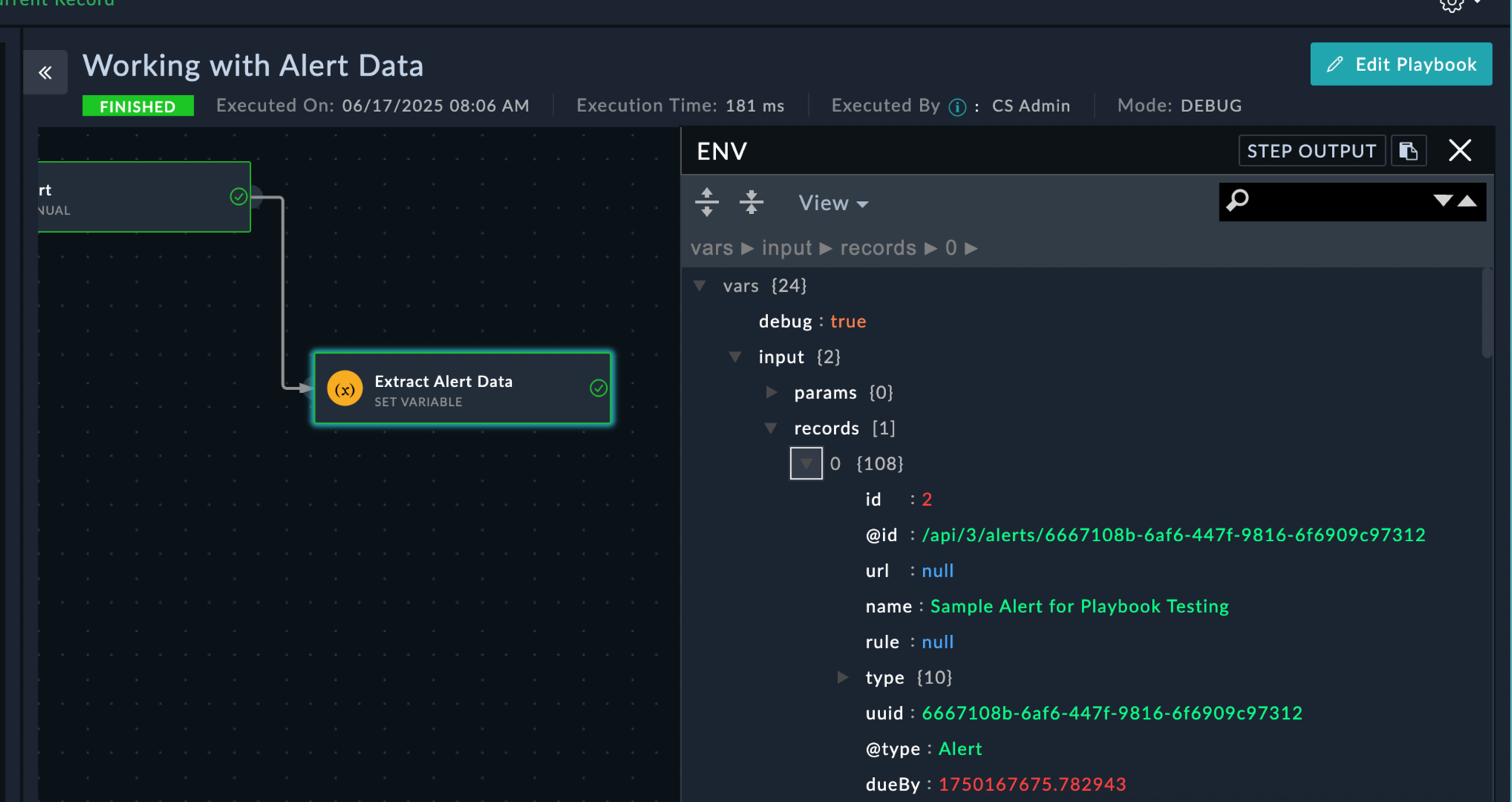
Task: Click the dueBy timestamp value
Action: point(1032,784)
